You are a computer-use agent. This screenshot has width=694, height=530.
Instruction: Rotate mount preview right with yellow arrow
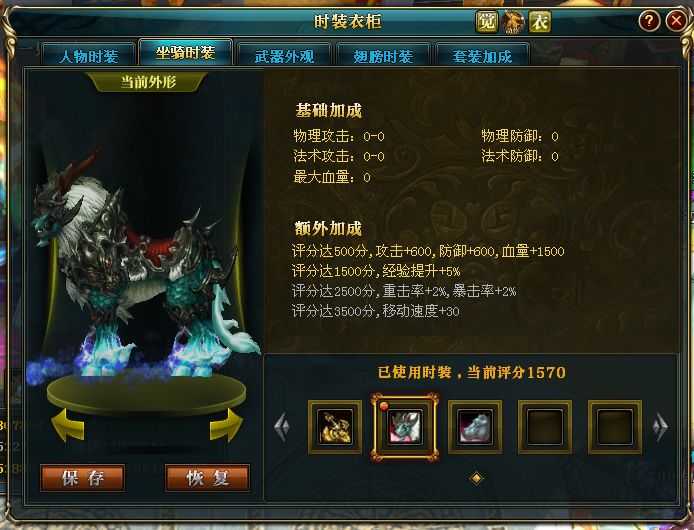click(x=226, y=426)
